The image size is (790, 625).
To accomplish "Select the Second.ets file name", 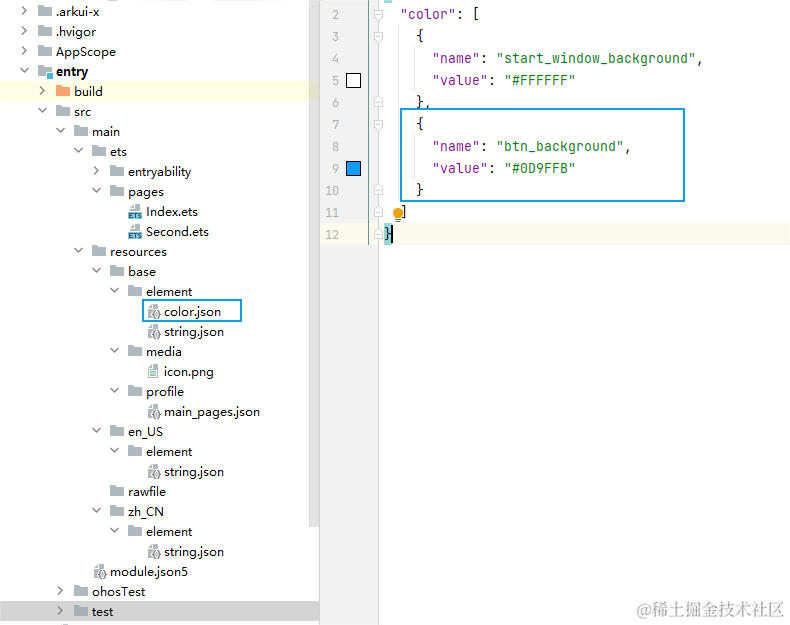I will tap(177, 232).
